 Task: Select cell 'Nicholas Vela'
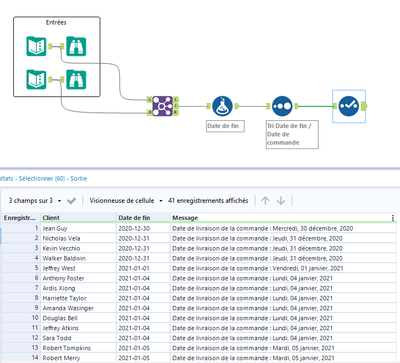click(x=78, y=238)
